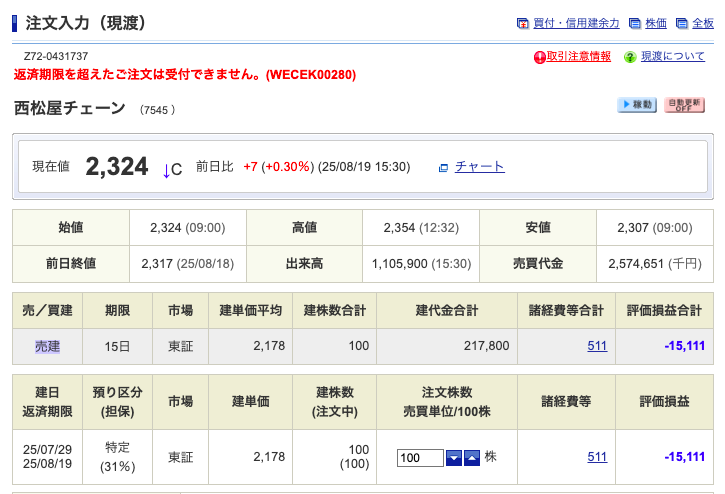This screenshot has width=725, height=494.
Task: Click the 高値 value 2,354 (12:32)
Action: (x=421, y=228)
